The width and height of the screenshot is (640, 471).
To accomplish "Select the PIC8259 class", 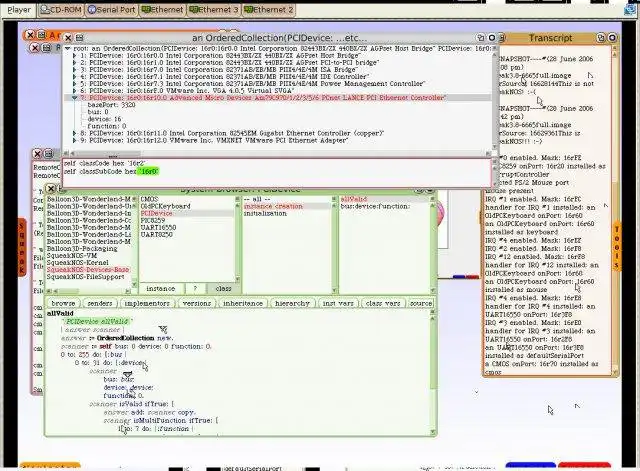I will coord(153,220).
